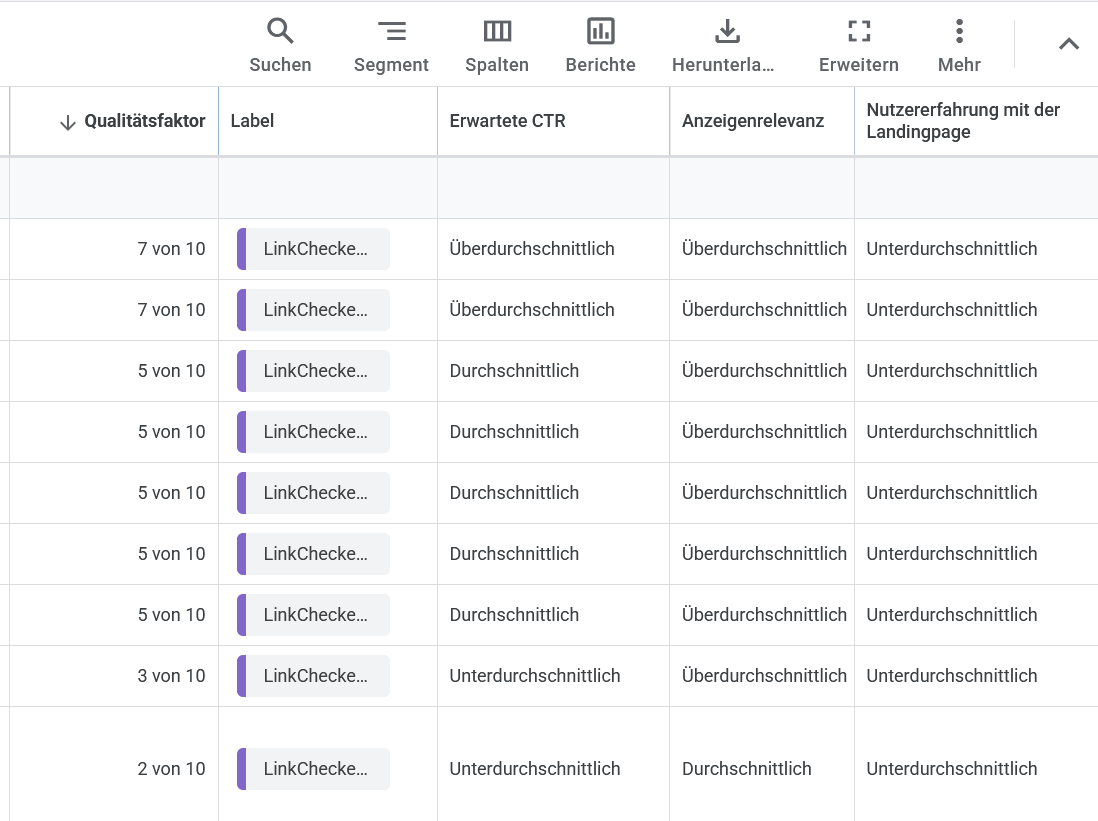Open the Mehr three-dot icon

point(959,31)
